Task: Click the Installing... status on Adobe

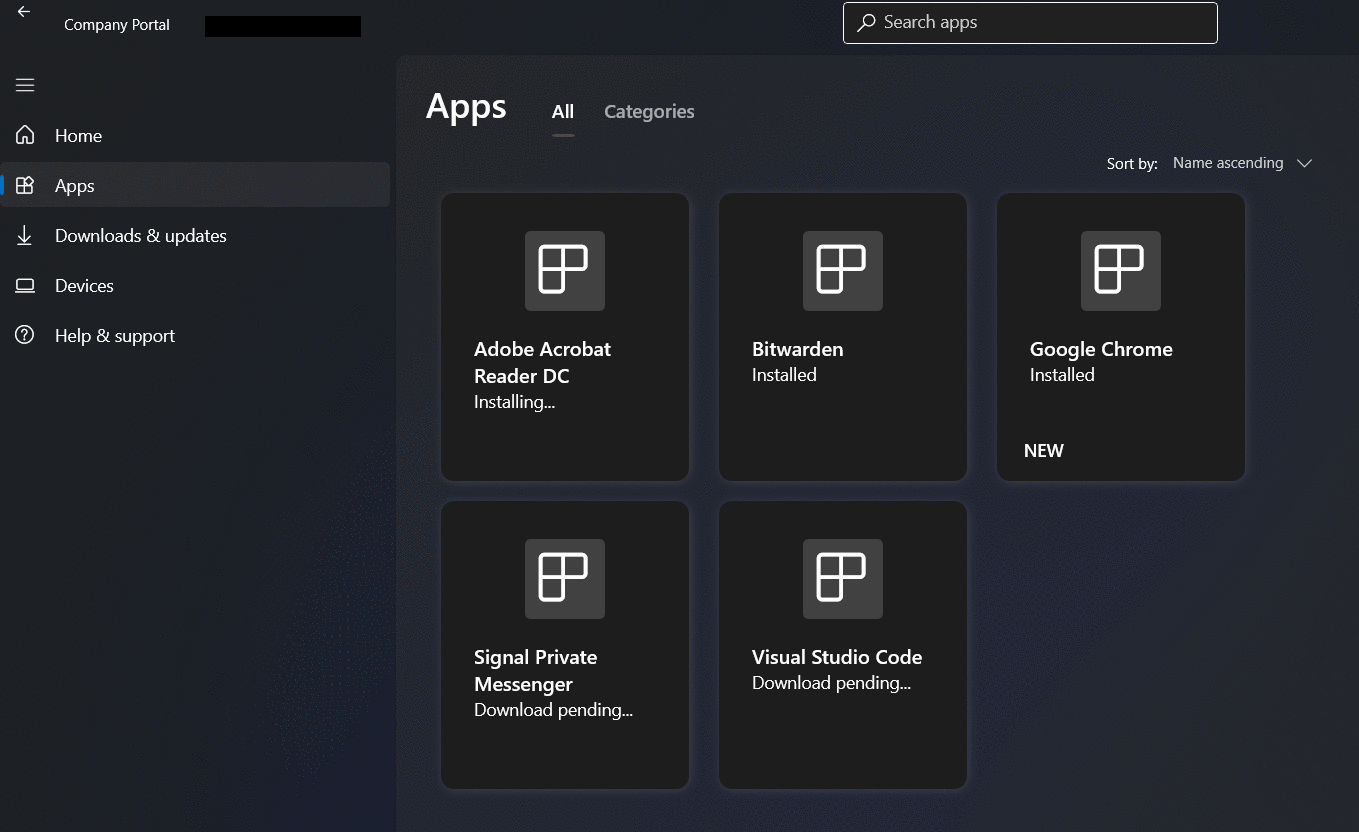Action: click(514, 402)
